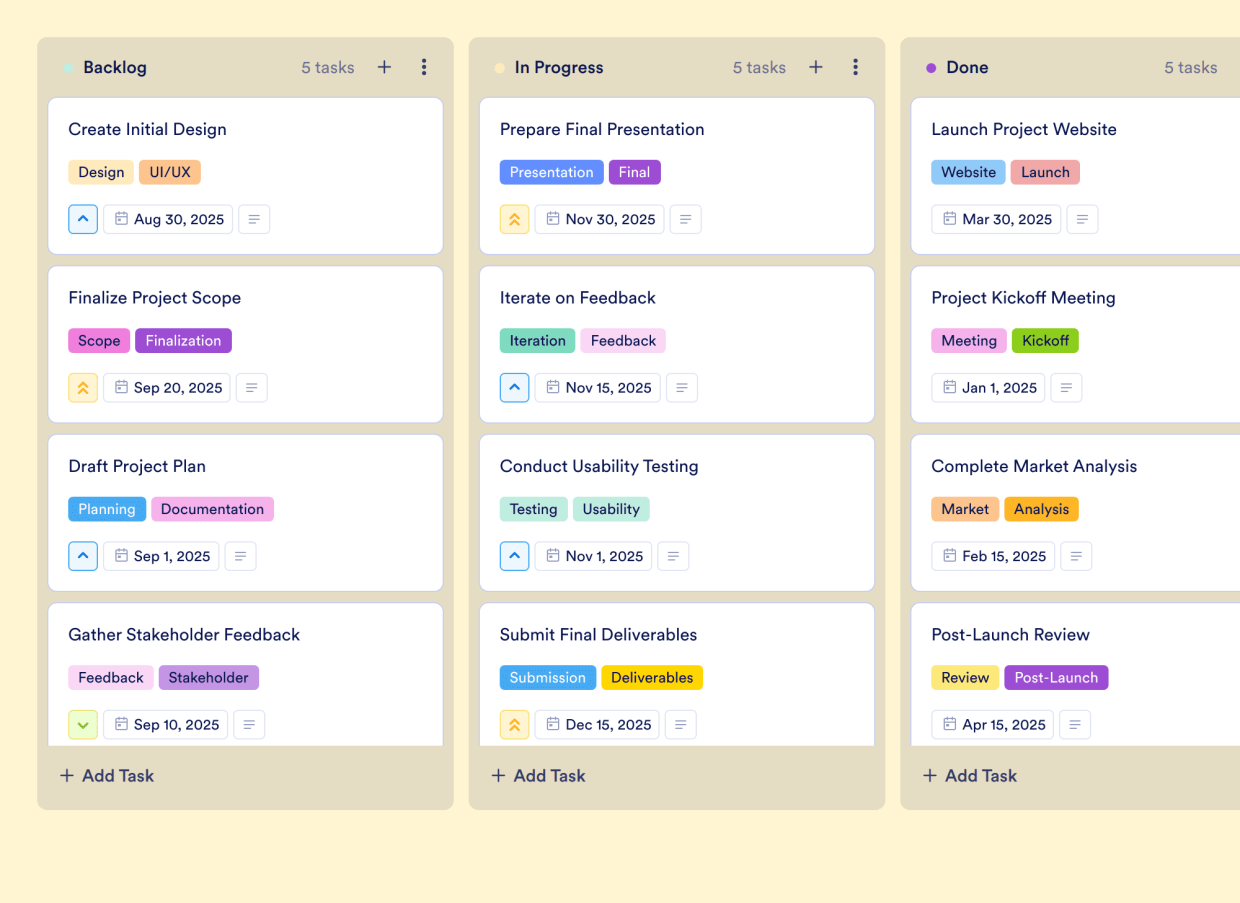
Task: Click the notes icon on Complete Market Analysis
Action: pyautogui.click(x=1076, y=556)
